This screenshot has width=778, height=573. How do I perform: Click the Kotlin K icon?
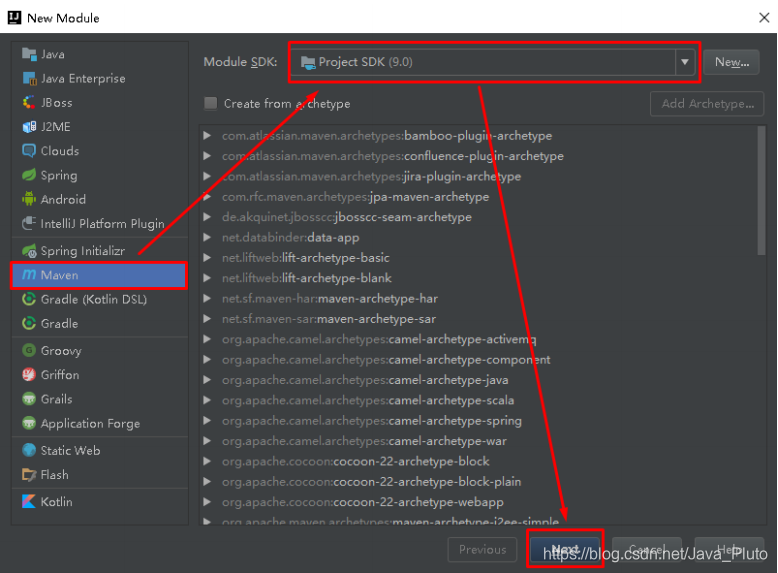click(29, 502)
